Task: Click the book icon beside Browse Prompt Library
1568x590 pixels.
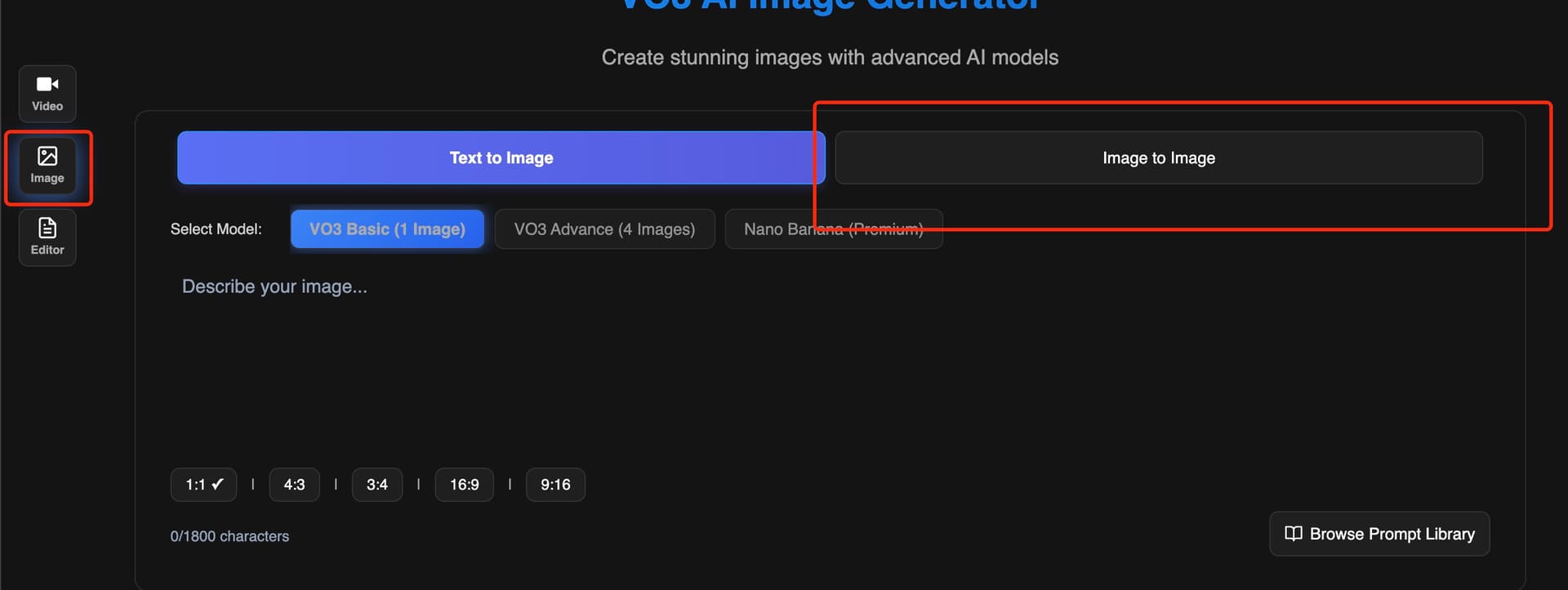Action: (x=1294, y=534)
